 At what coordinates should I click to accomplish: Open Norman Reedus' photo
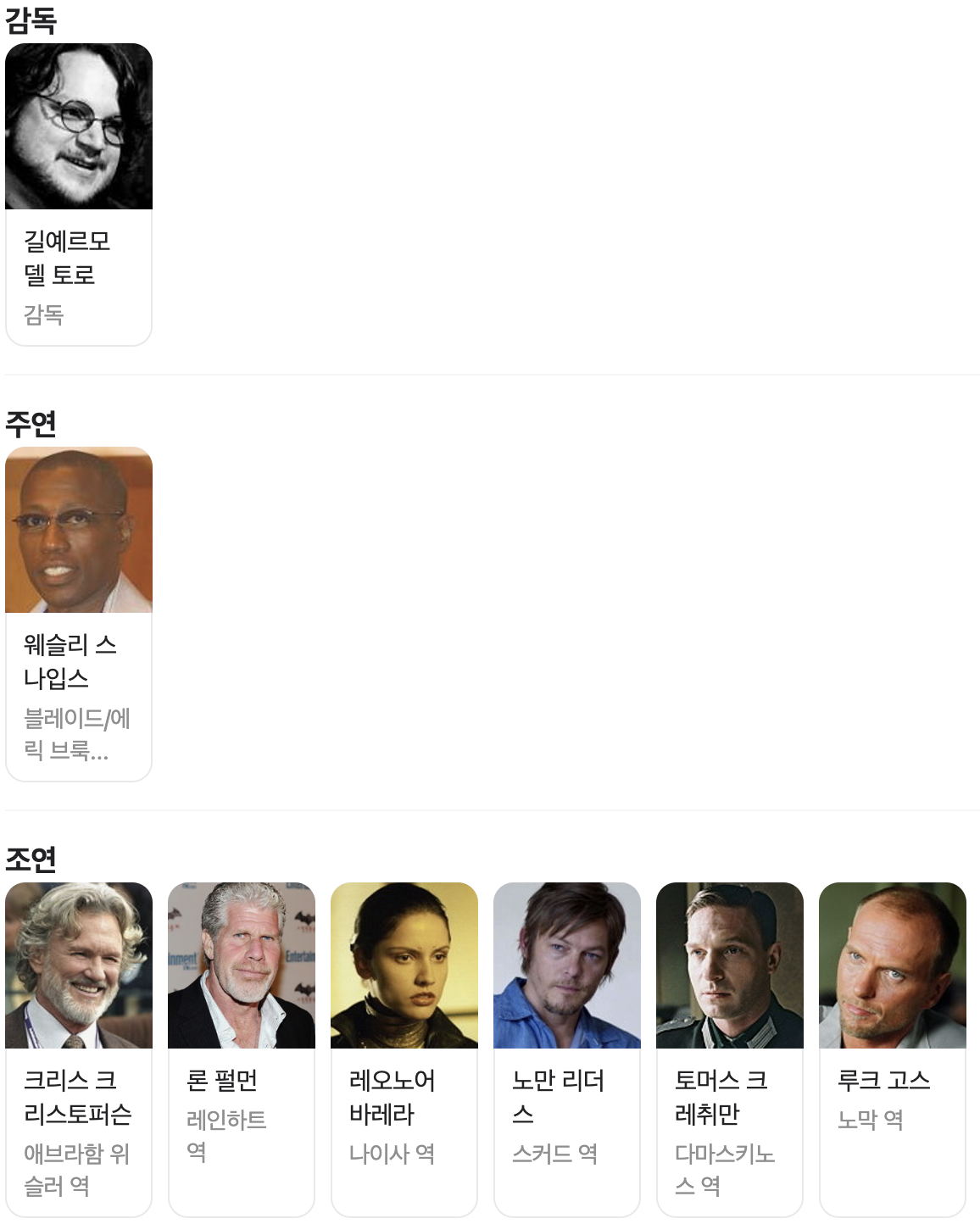click(567, 965)
